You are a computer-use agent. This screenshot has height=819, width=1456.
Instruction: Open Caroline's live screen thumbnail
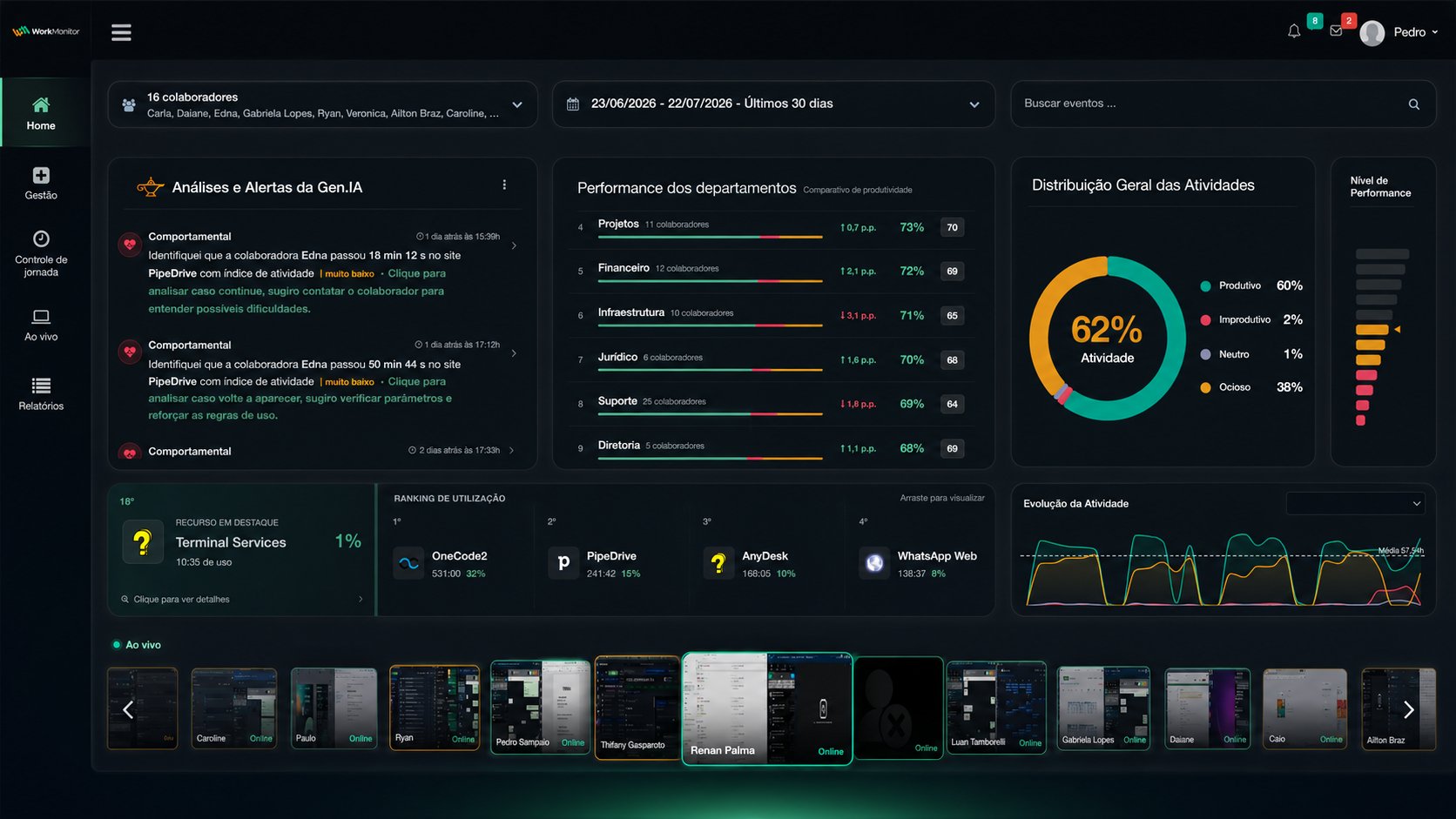[x=234, y=708]
